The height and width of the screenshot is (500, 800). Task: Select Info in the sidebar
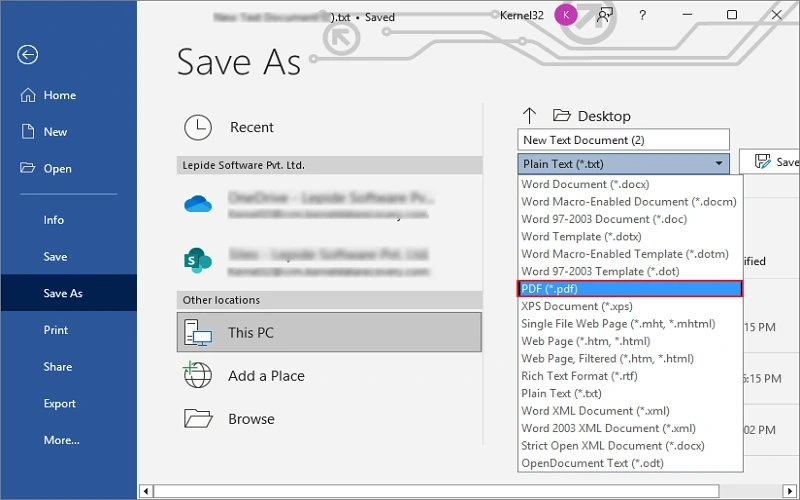[69, 220]
